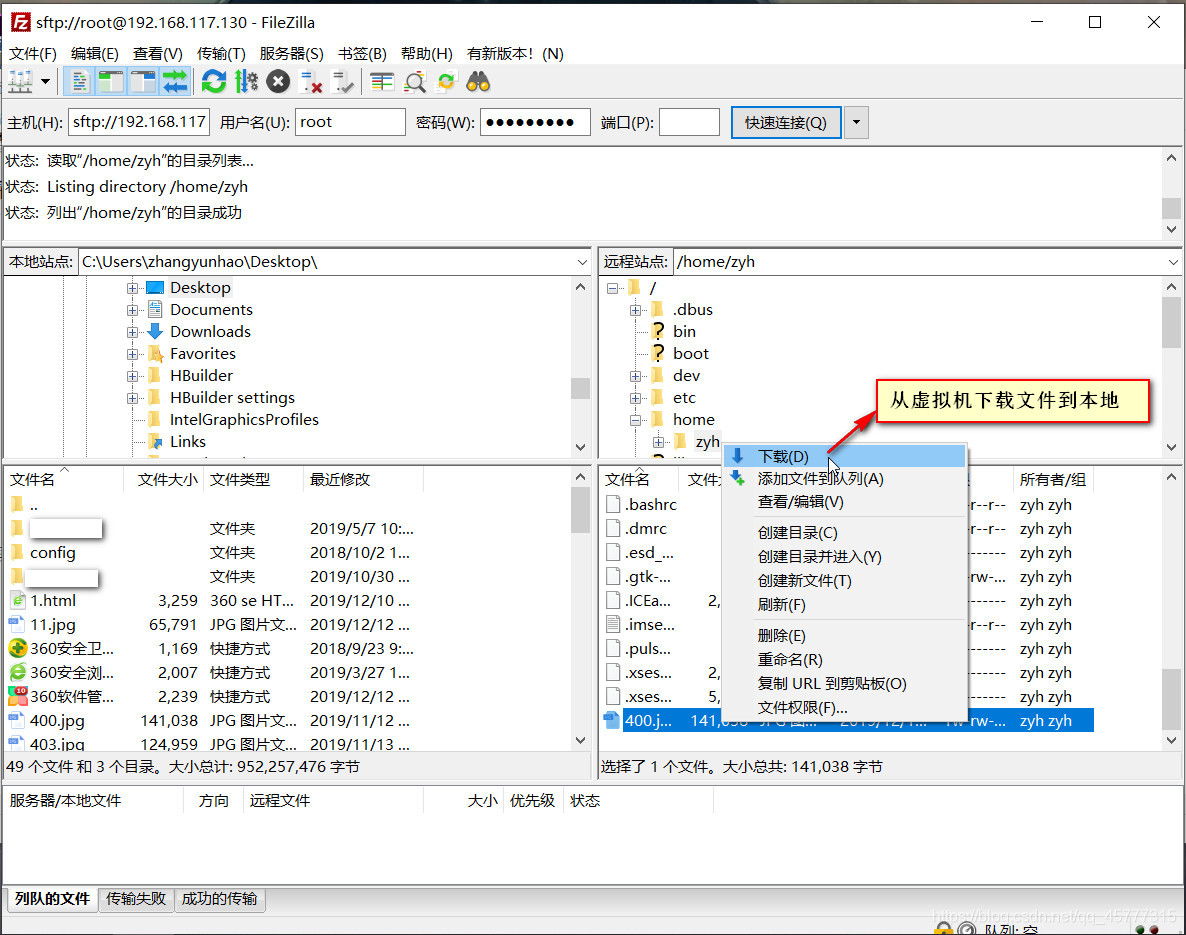Sort local list by 文件大小 column
The height and width of the screenshot is (935, 1186).
163,480
